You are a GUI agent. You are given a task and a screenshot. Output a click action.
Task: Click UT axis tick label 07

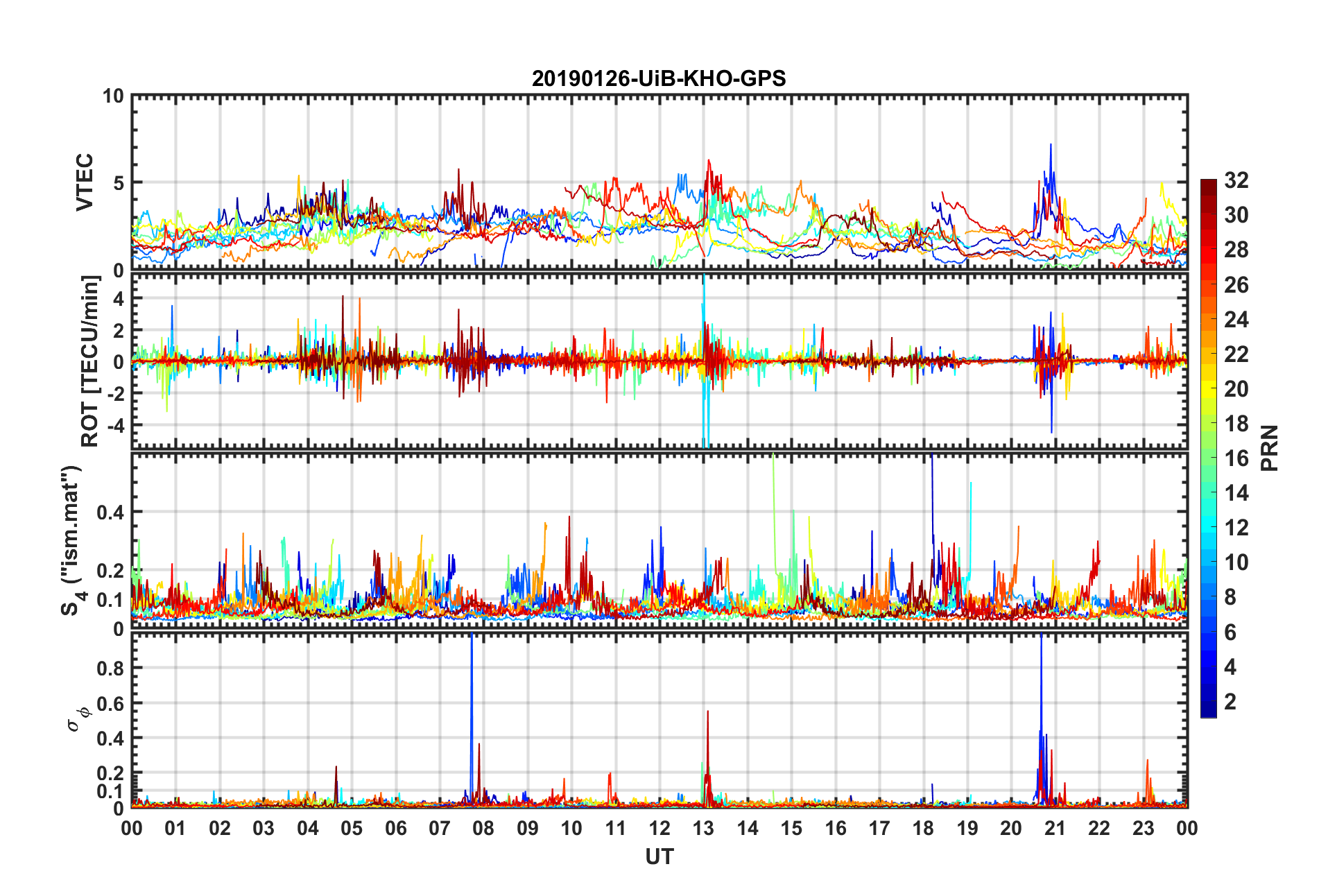point(440,828)
